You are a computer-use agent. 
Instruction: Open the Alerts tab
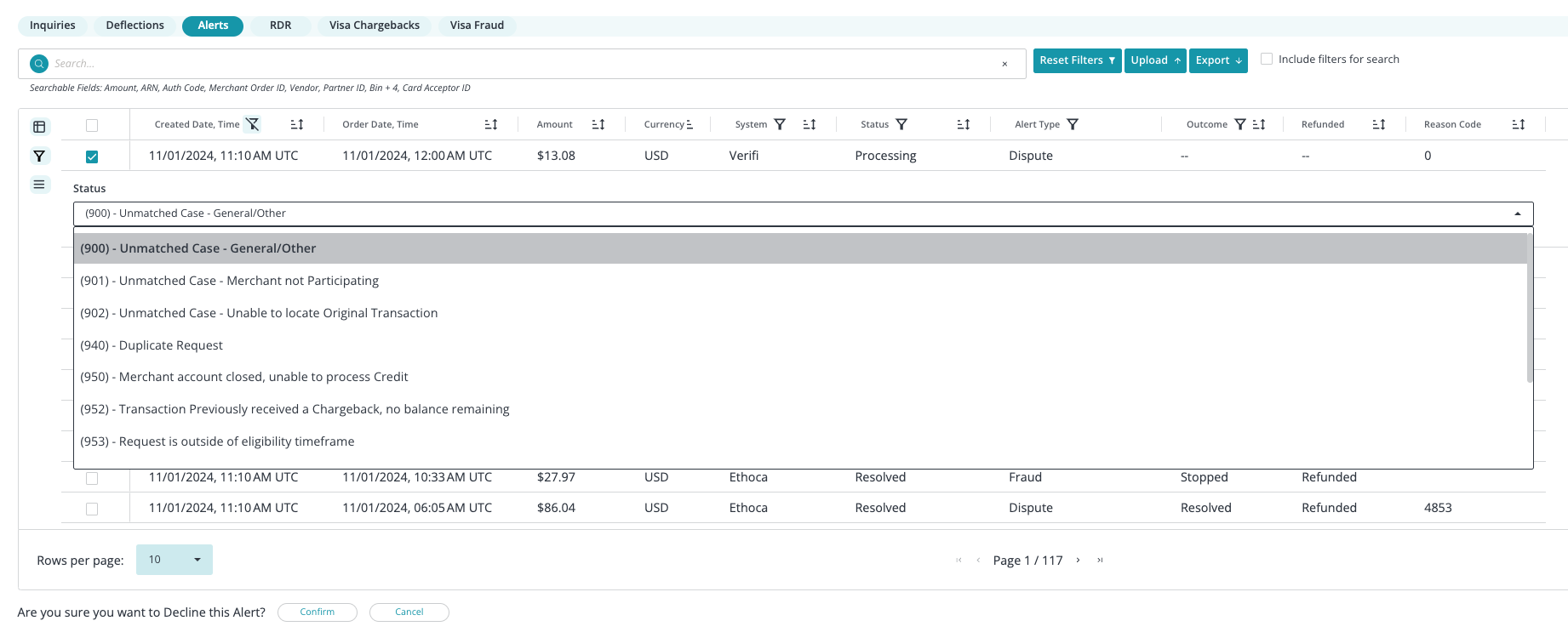(x=213, y=26)
